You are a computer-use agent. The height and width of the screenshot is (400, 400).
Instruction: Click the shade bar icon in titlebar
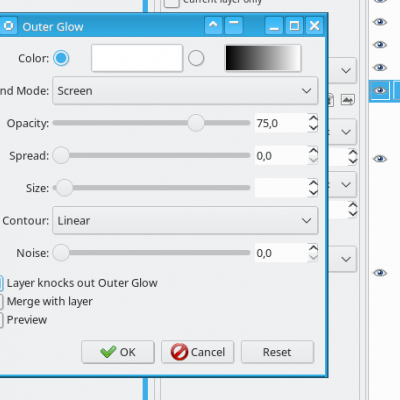click(234, 26)
